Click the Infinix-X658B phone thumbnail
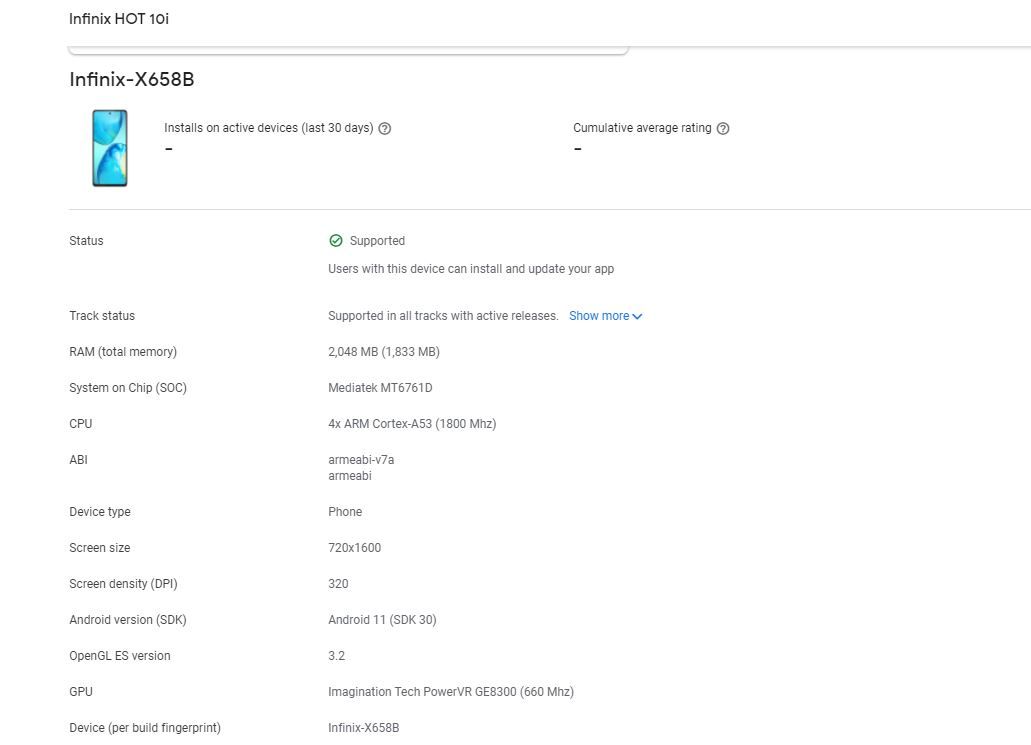Screen dimensions: 1031x745 coord(110,148)
